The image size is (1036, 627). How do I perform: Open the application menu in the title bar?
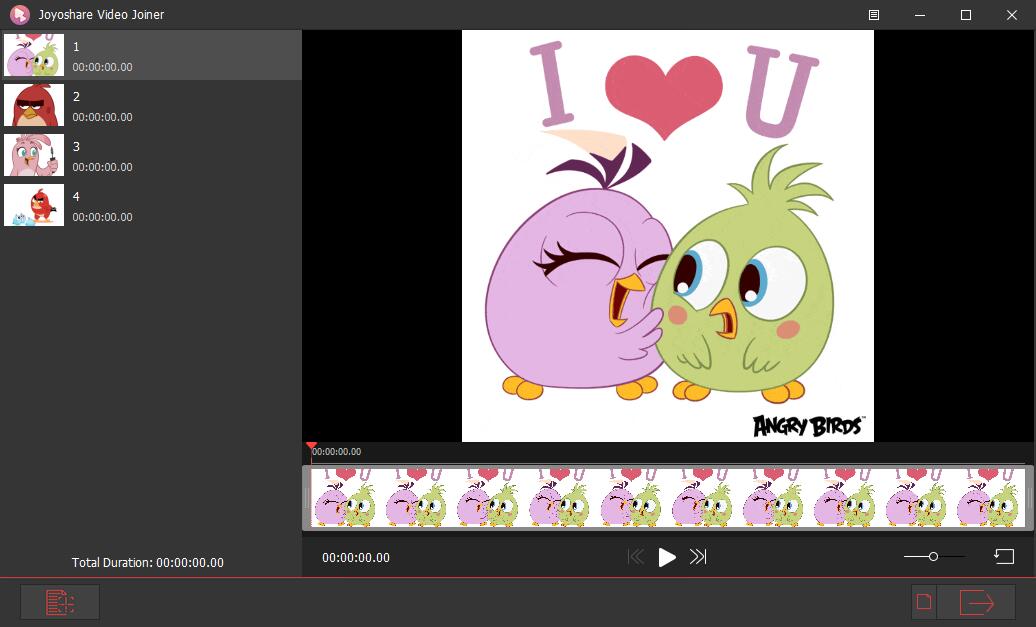pyautogui.click(x=872, y=15)
